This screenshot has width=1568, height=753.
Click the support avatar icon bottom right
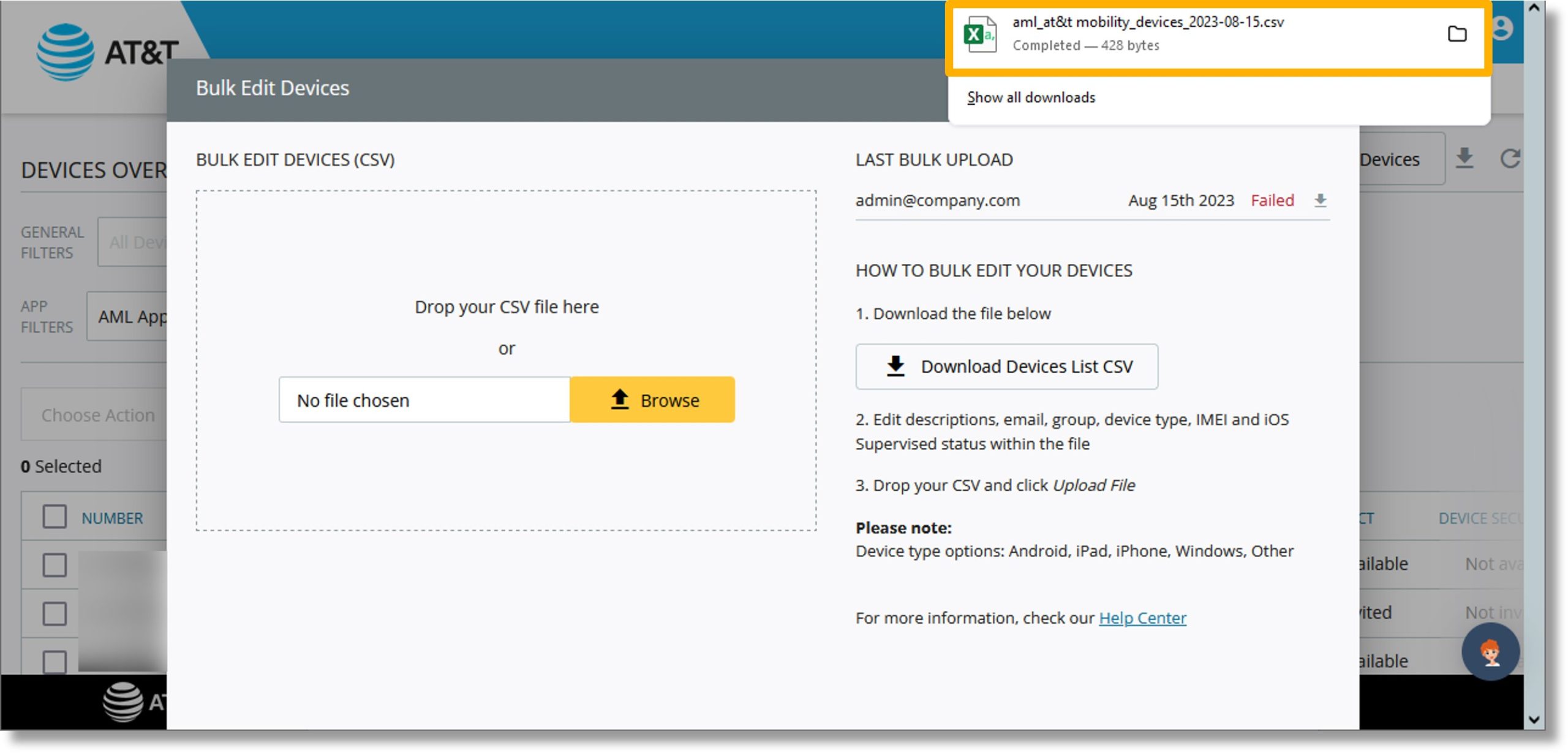click(1491, 651)
